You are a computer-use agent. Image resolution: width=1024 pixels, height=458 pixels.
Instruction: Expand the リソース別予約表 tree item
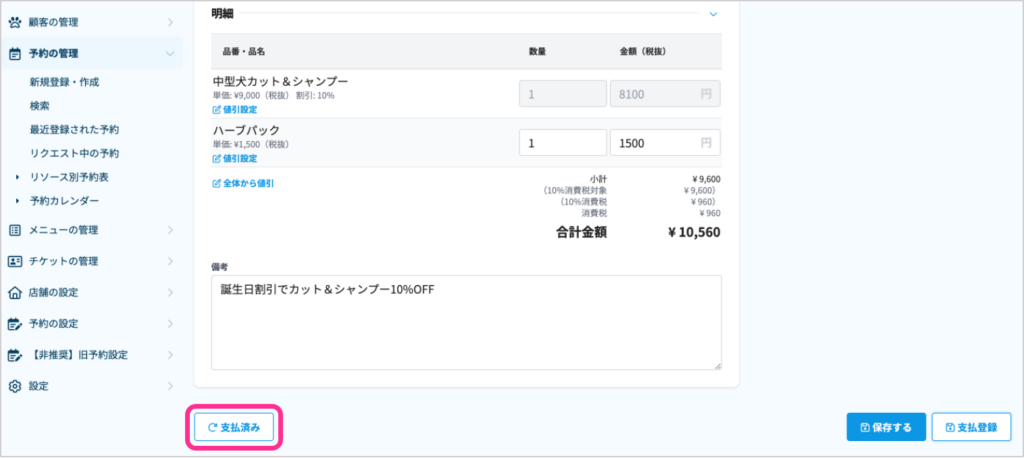pos(17,177)
